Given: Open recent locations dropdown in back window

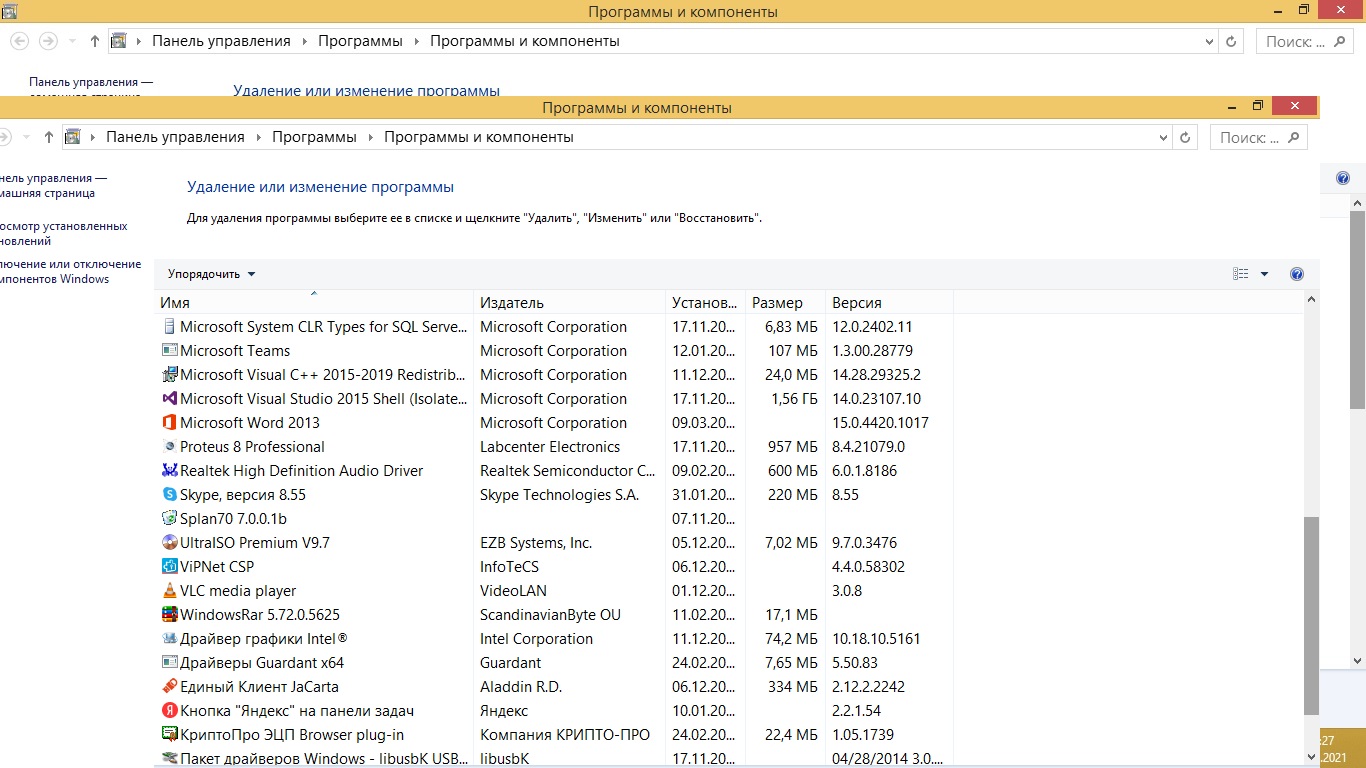Looking at the screenshot, I should click(72, 41).
